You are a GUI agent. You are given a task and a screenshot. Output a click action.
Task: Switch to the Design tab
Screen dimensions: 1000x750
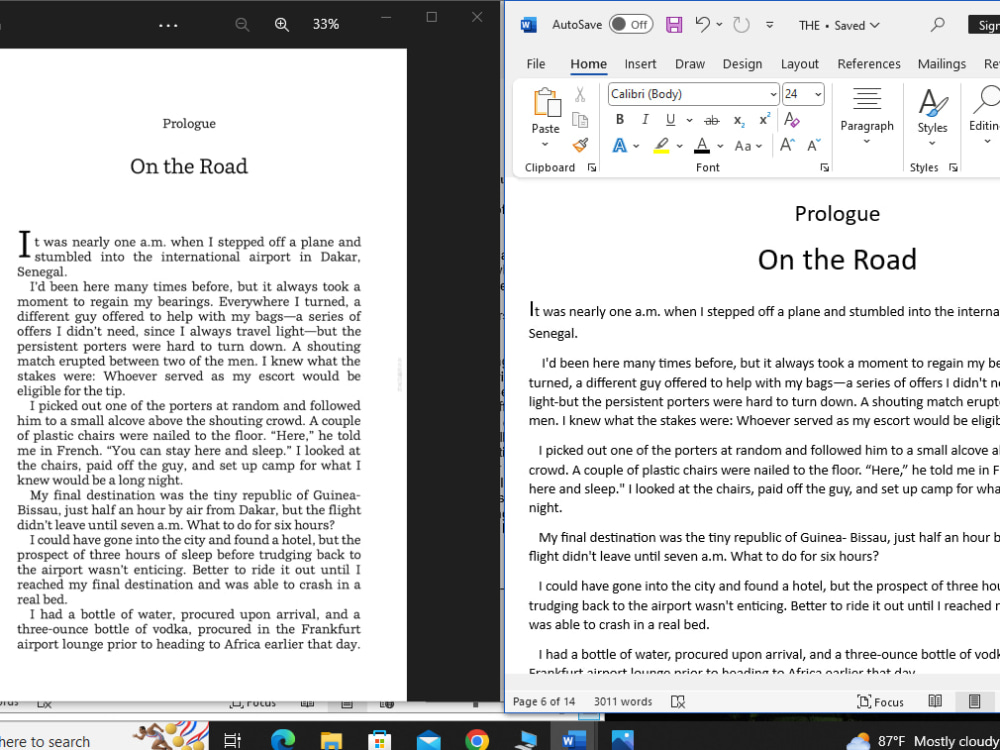point(742,64)
